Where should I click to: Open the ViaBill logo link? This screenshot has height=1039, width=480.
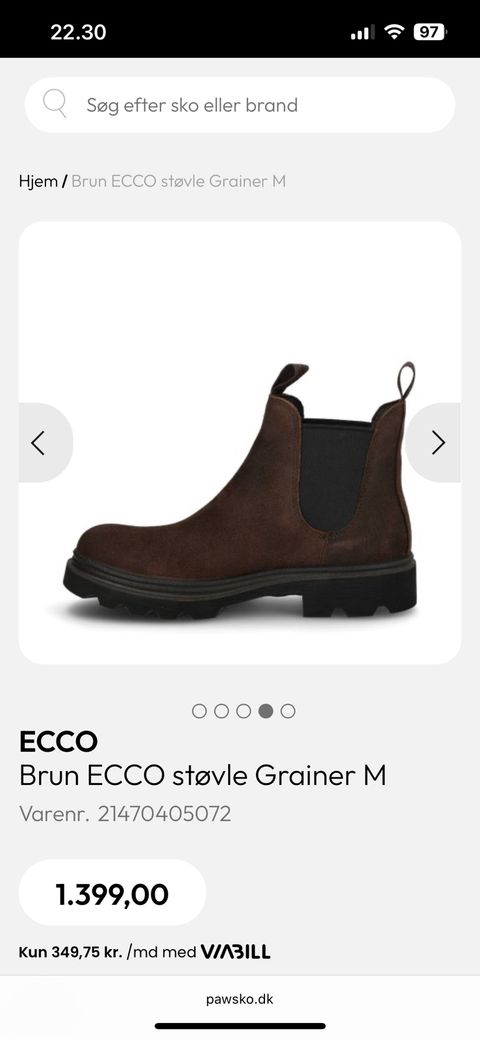click(235, 952)
